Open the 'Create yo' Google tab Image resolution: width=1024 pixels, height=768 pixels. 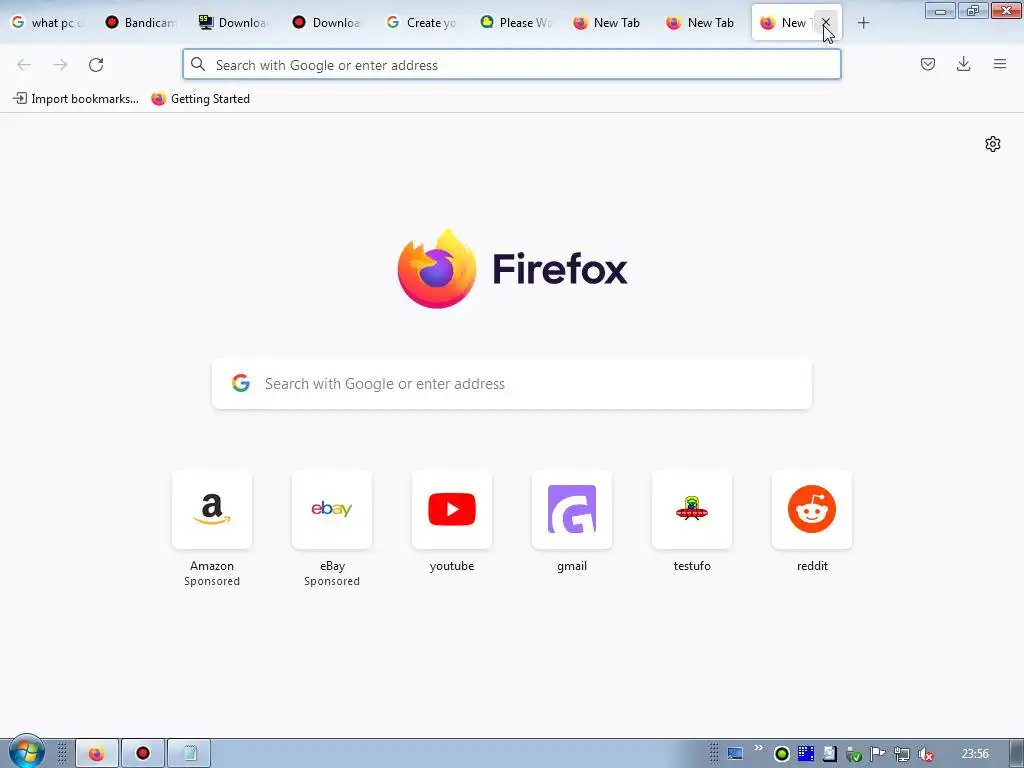[421, 22]
